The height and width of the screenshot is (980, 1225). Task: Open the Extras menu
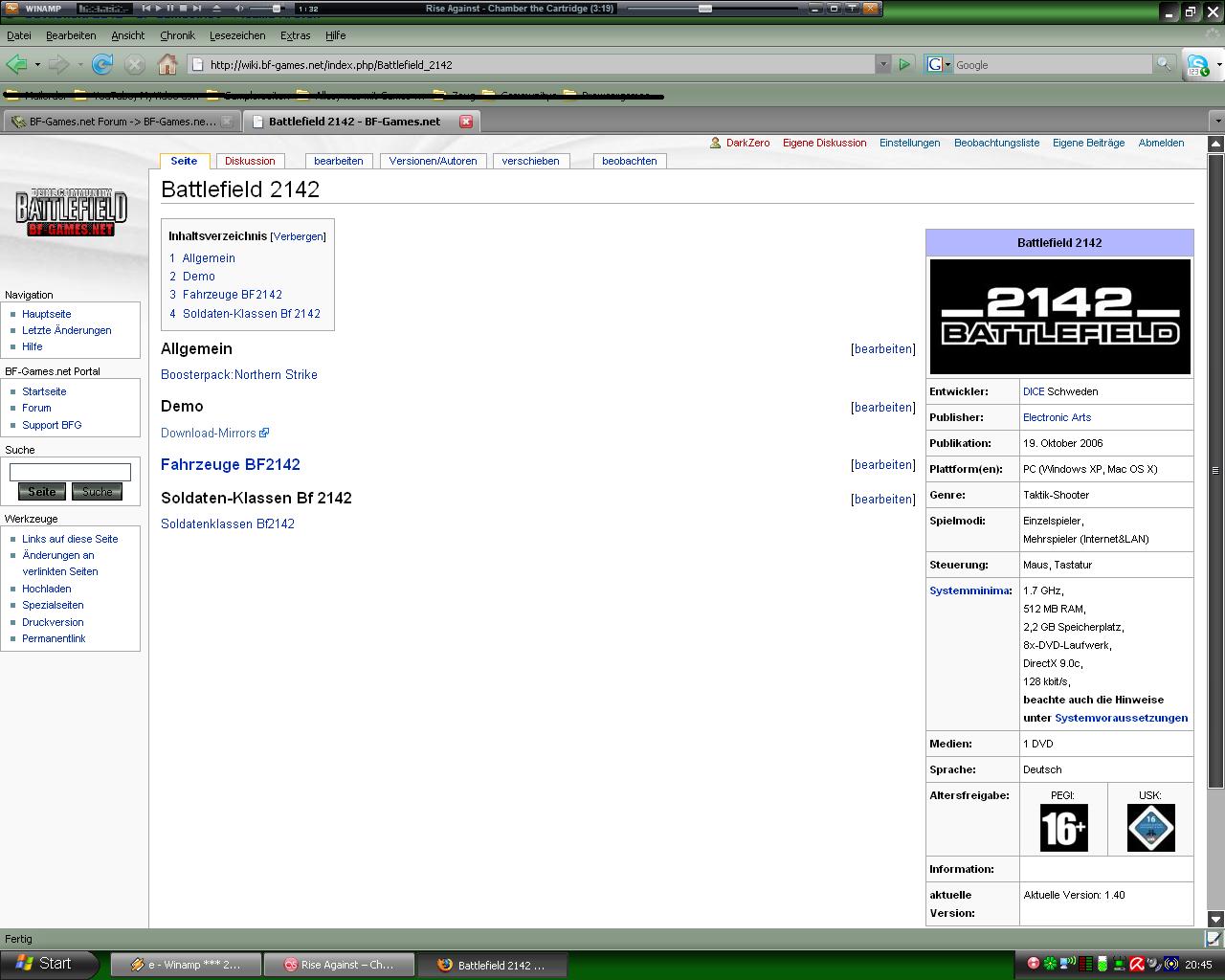pyautogui.click(x=295, y=35)
